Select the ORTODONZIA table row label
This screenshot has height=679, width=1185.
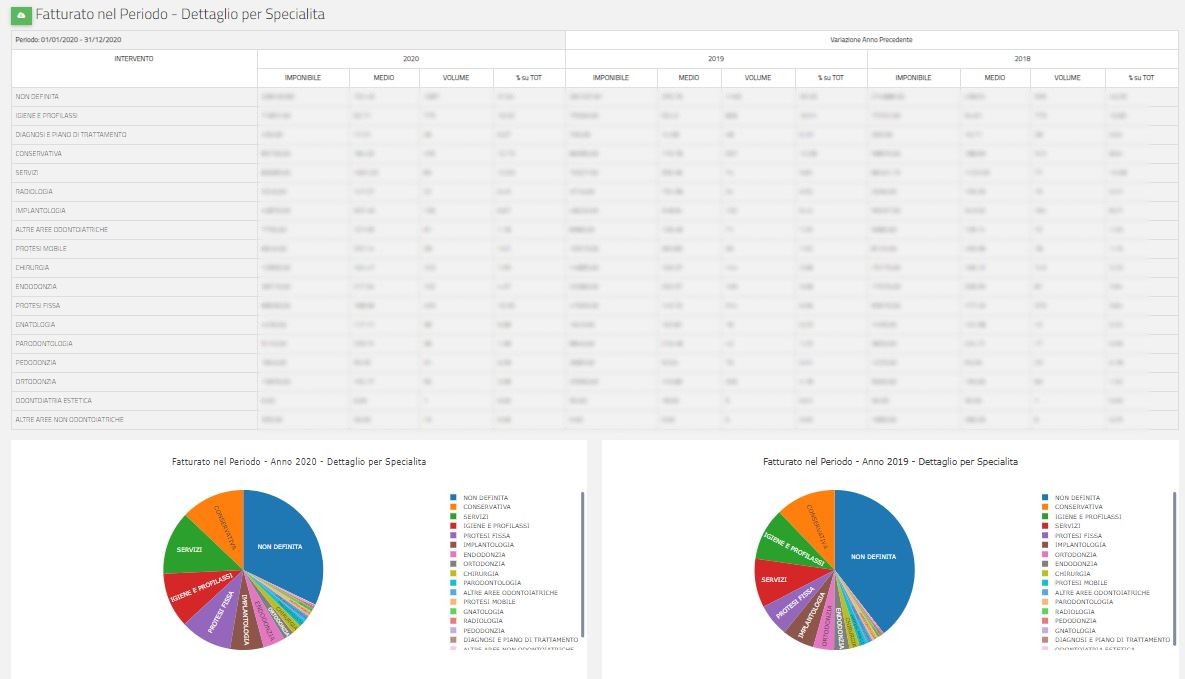click(36, 381)
